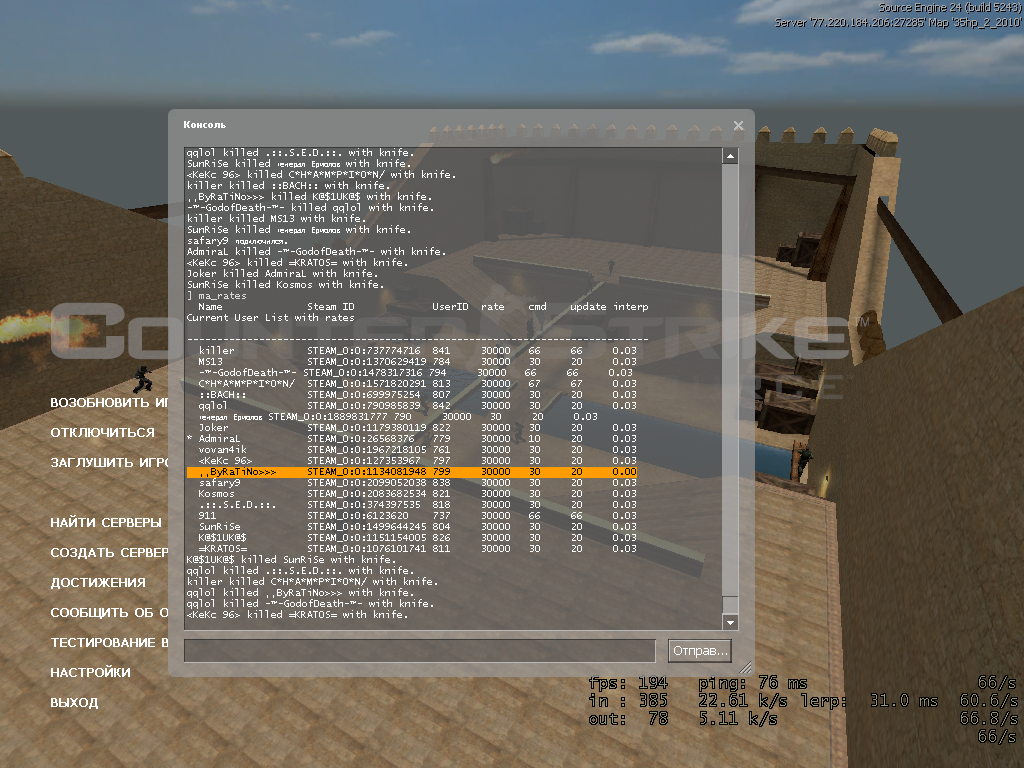This screenshot has width=1024, height=768.
Task: Click the -™-GodofDeath-™- rates row
Action: click(x=415, y=373)
